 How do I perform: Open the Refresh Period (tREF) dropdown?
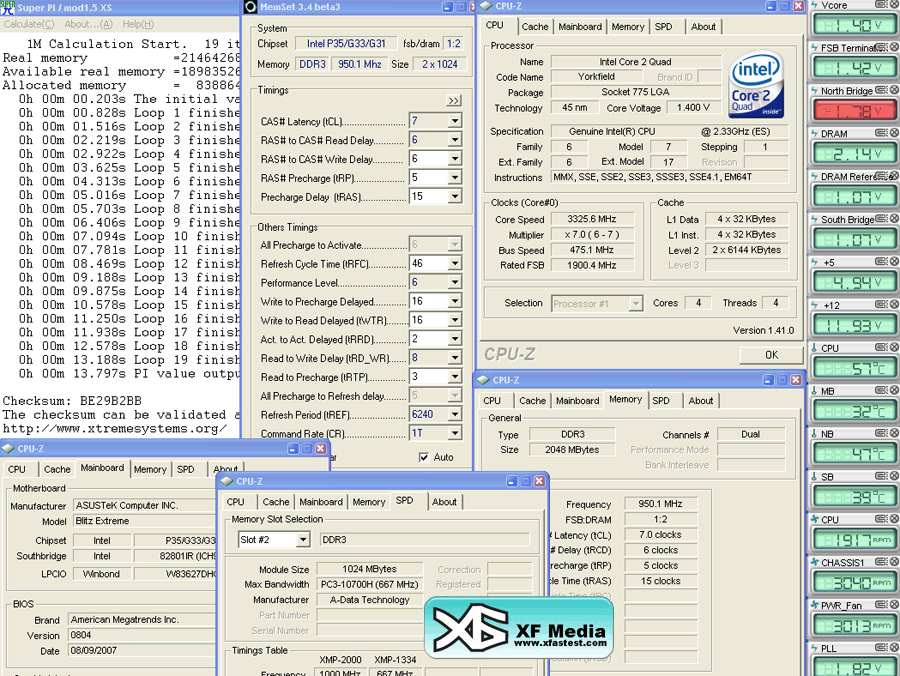click(x=455, y=414)
